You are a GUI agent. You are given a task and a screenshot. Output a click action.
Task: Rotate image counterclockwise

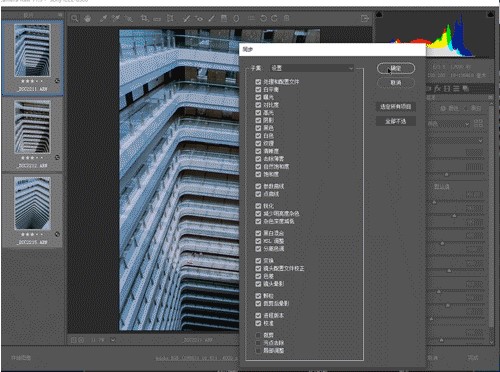[x=263, y=18]
